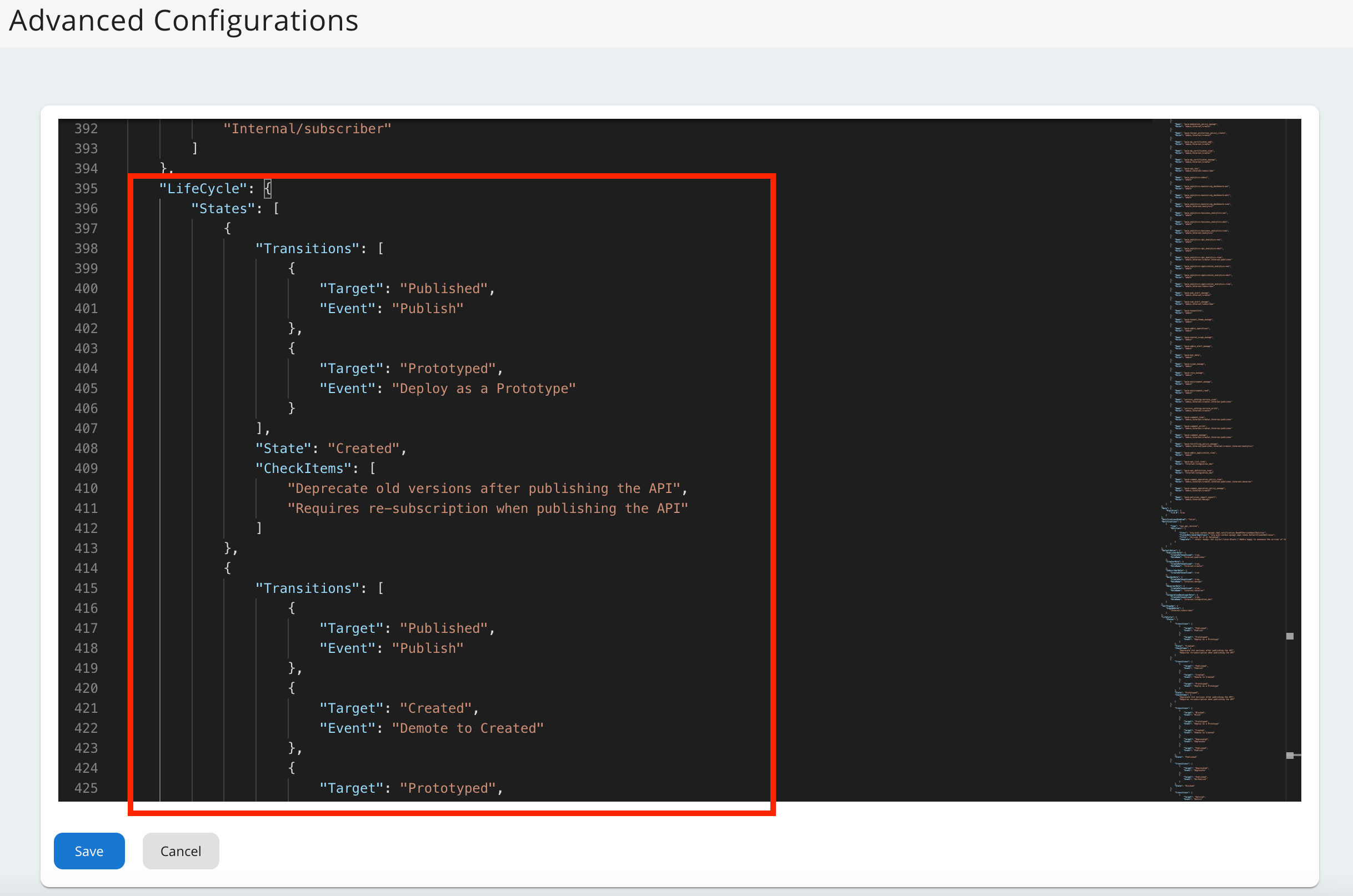
Task: Click "Prototyped" value on line 404
Action: [448, 369]
